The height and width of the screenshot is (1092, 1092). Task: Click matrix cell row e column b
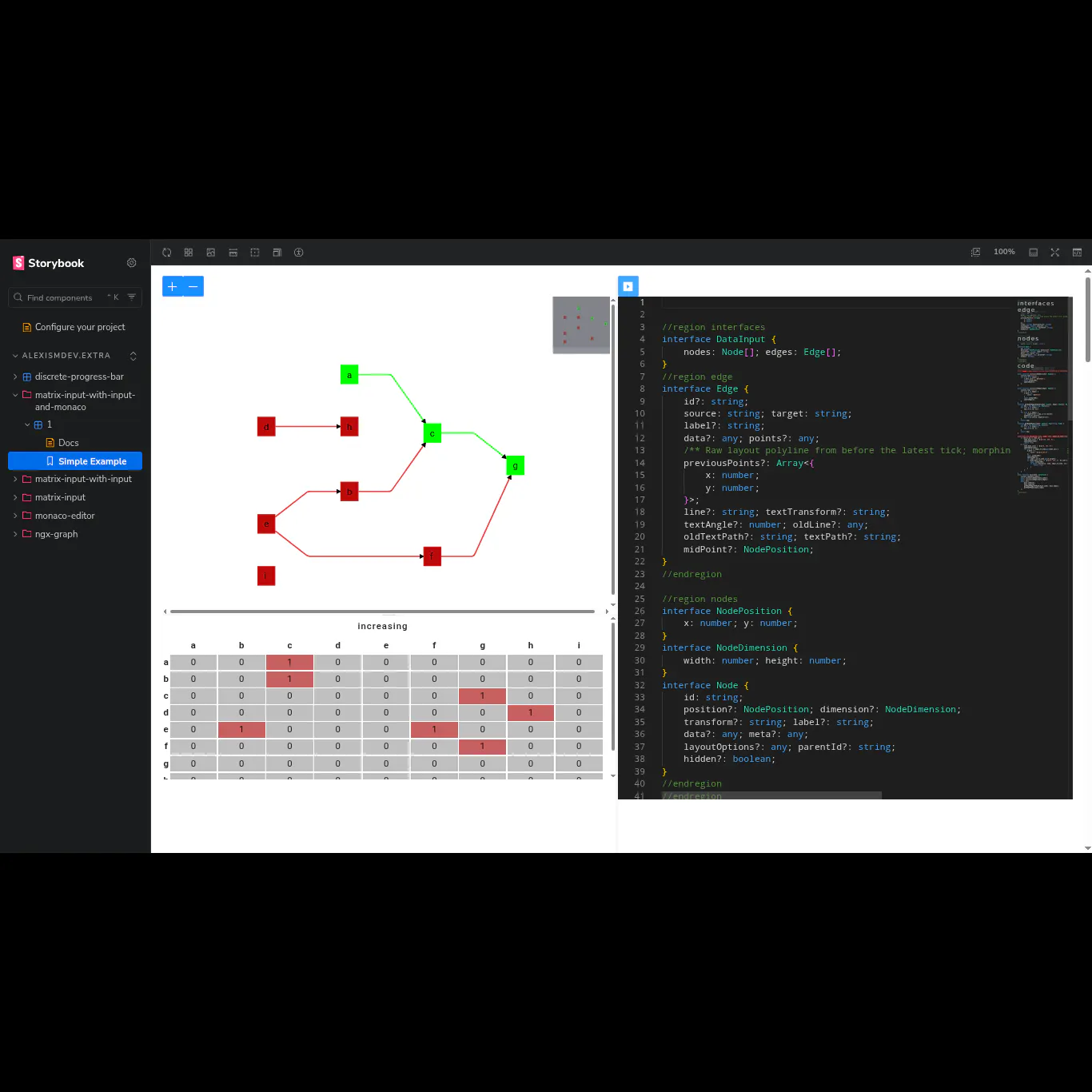[x=241, y=729]
